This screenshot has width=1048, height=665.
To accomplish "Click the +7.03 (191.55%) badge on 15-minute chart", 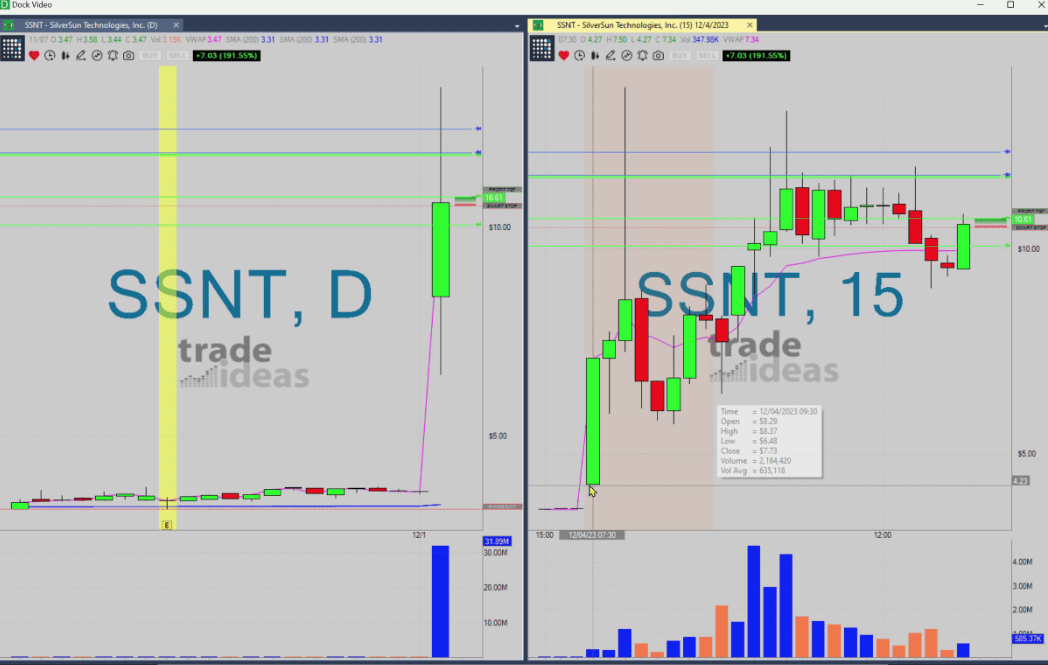I will (x=756, y=55).
